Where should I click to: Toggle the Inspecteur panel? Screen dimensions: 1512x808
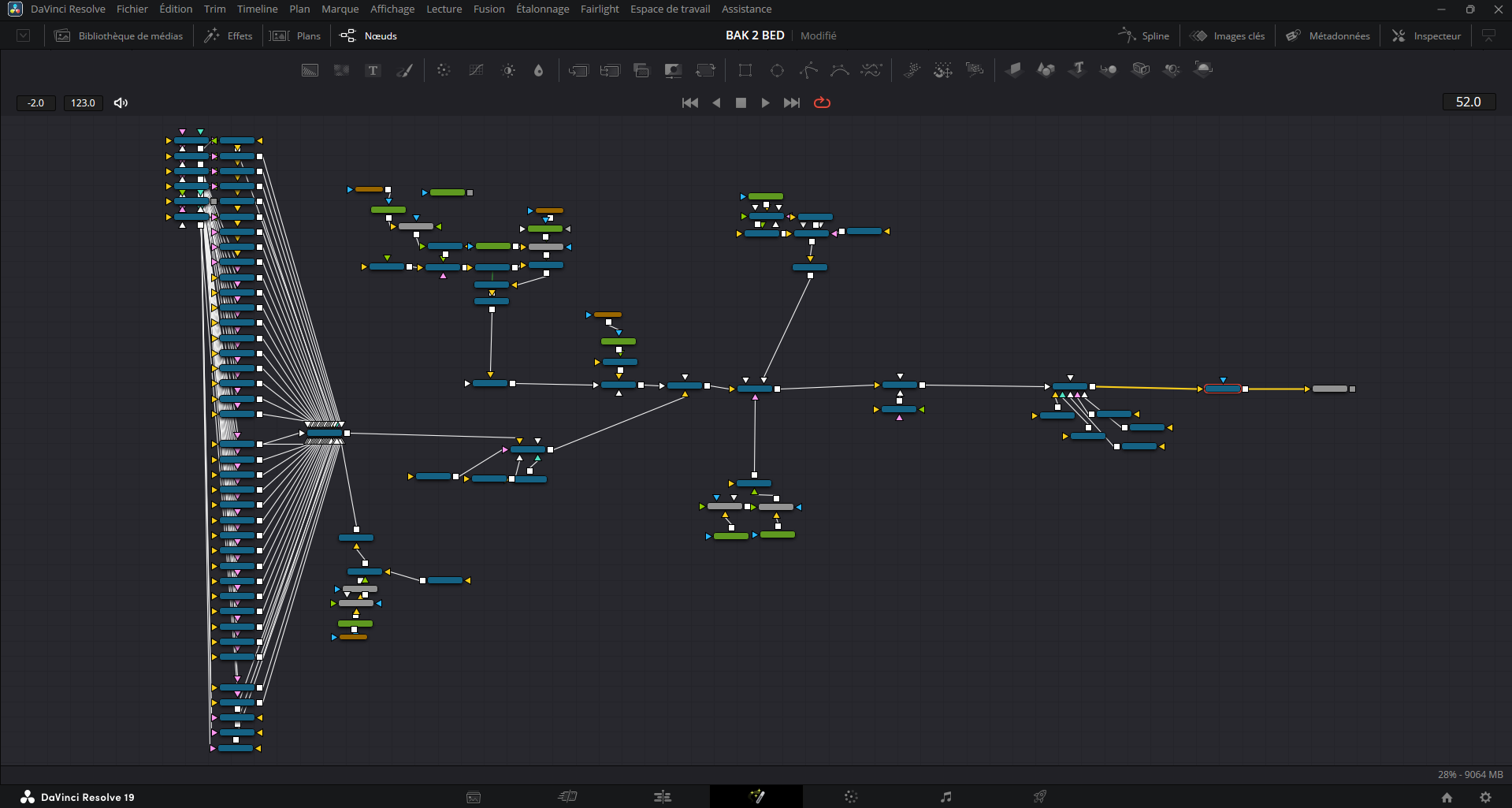point(1427,35)
